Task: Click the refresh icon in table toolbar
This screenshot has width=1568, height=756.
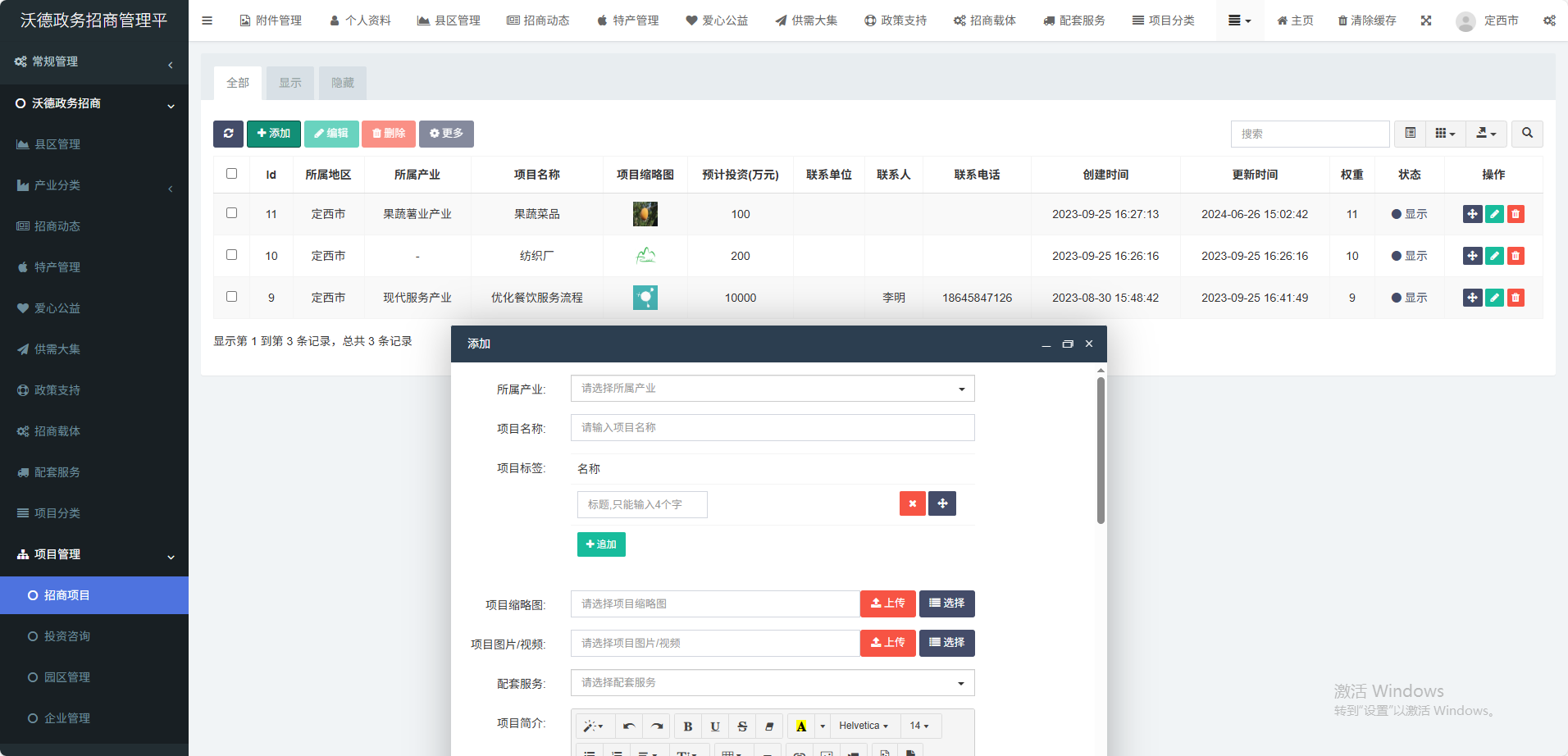Action: tap(228, 134)
